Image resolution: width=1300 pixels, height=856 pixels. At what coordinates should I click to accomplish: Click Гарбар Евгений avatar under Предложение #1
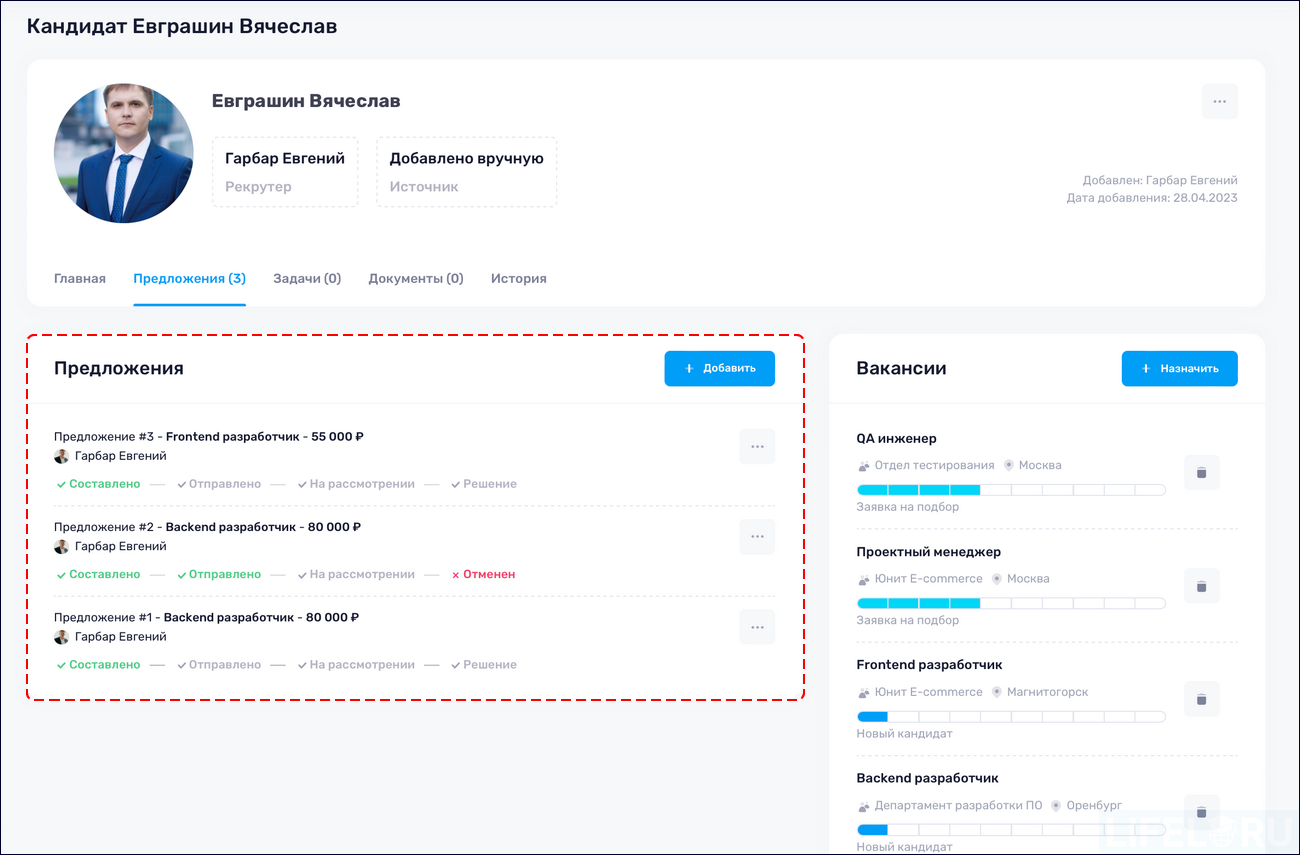(60, 637)
